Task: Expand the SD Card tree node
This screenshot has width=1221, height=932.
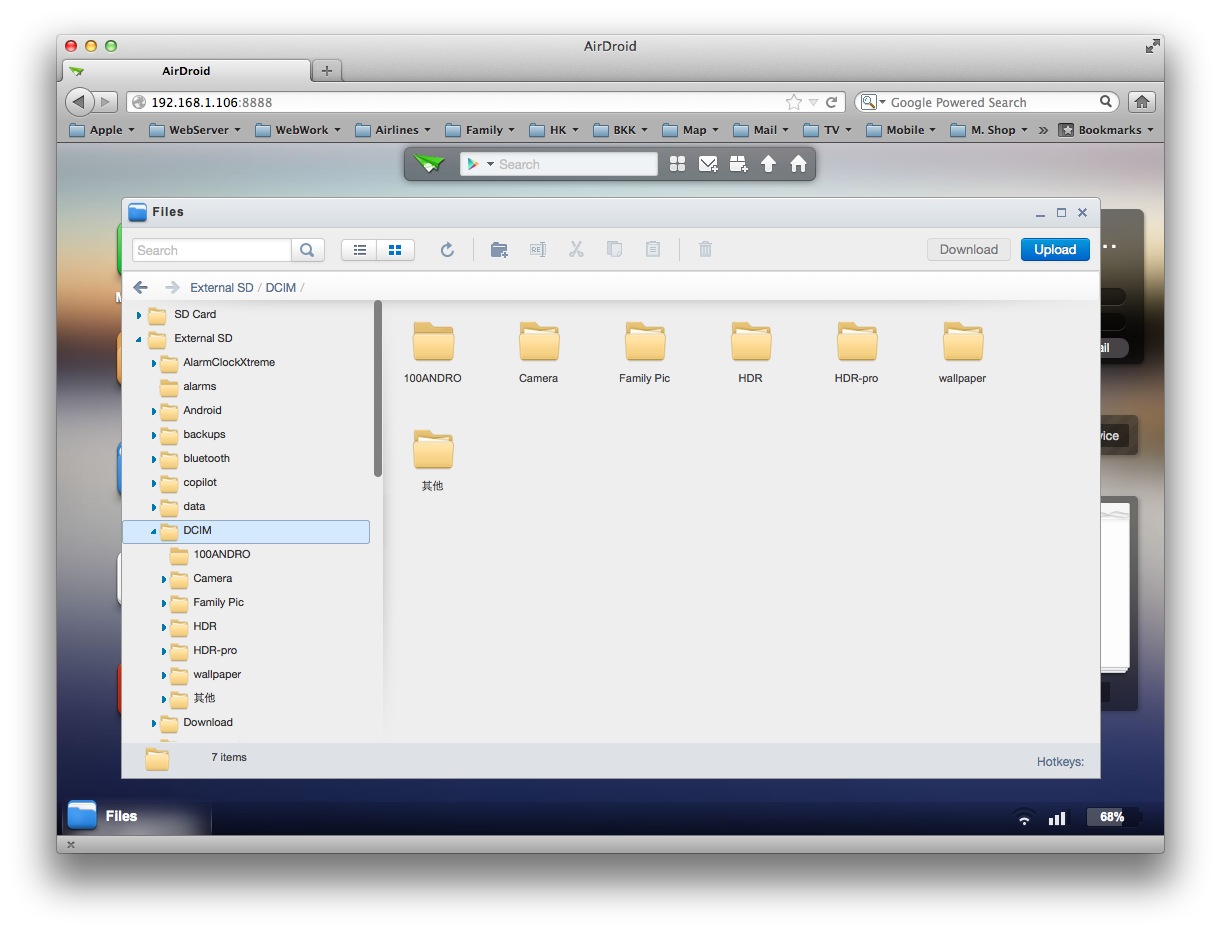Action: [x=139, y=315]
